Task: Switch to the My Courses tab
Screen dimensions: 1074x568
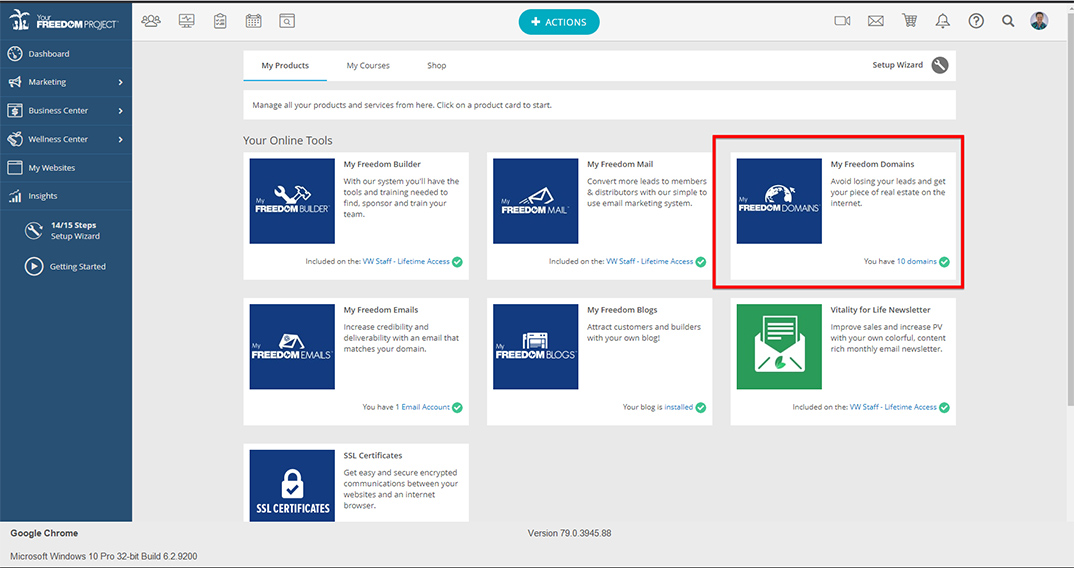Action: pyautogui.click(x=368, y=66)
